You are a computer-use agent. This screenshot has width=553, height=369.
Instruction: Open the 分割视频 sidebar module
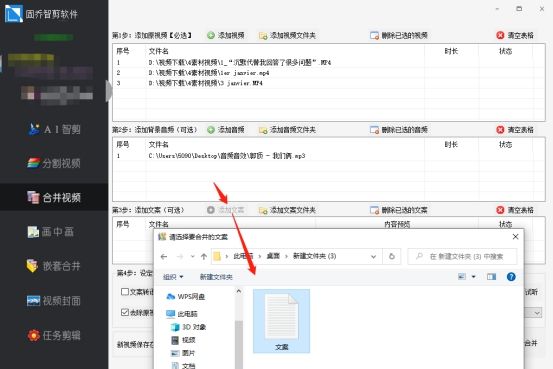pos(54,163)
